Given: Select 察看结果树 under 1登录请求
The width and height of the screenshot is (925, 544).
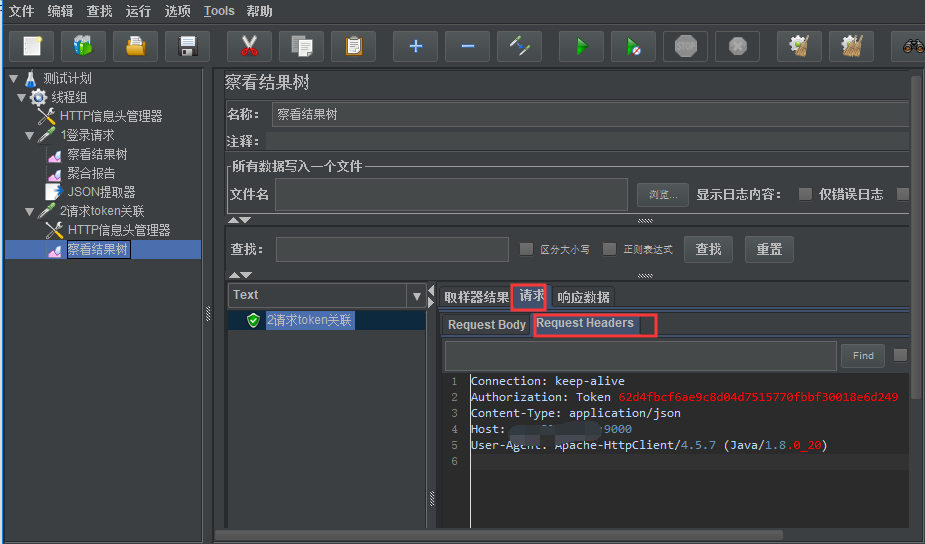Looking at the screenshot, I should (97, 155).
